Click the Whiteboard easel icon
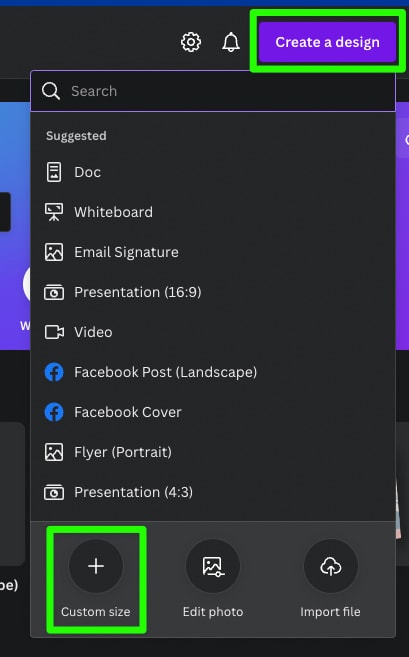409x657 pixels. (54, 212)
